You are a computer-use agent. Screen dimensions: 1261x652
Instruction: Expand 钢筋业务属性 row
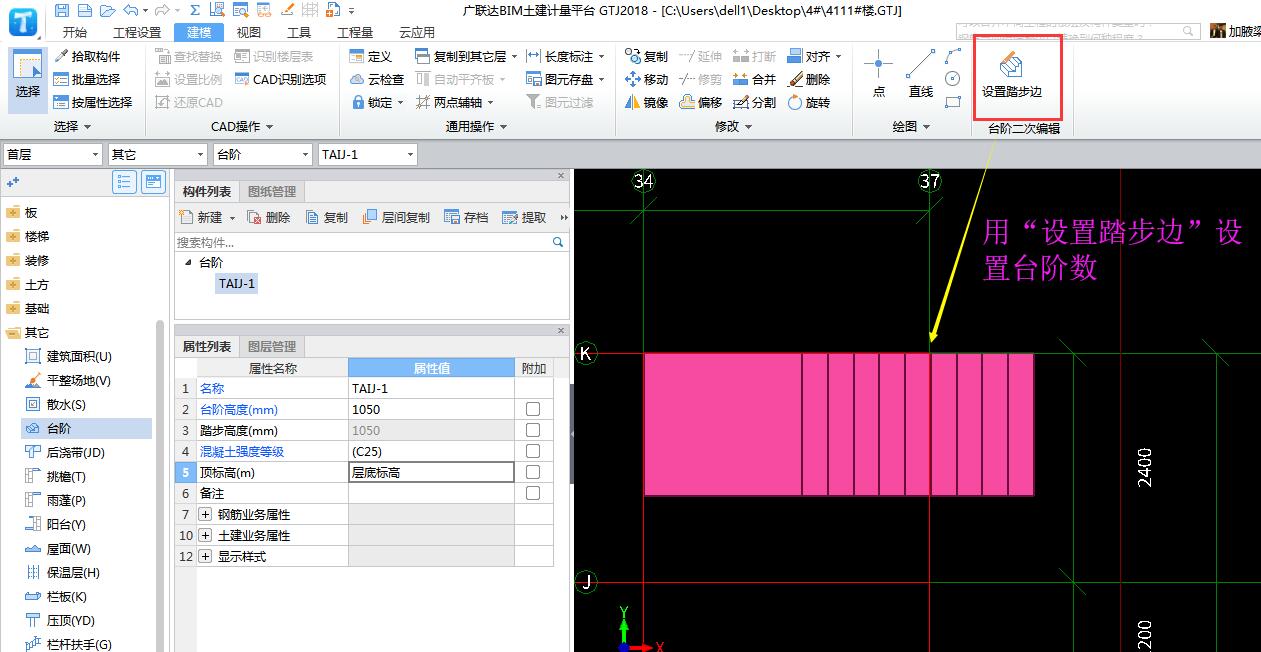205,514
